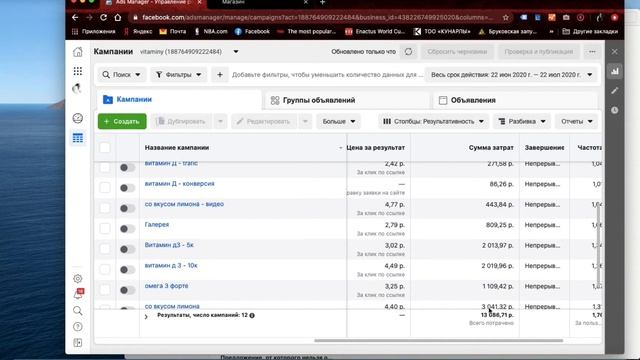Toggle the омега 3 форте campaign switch
This screenshot has width=640, height=360.
click(127, 290)
